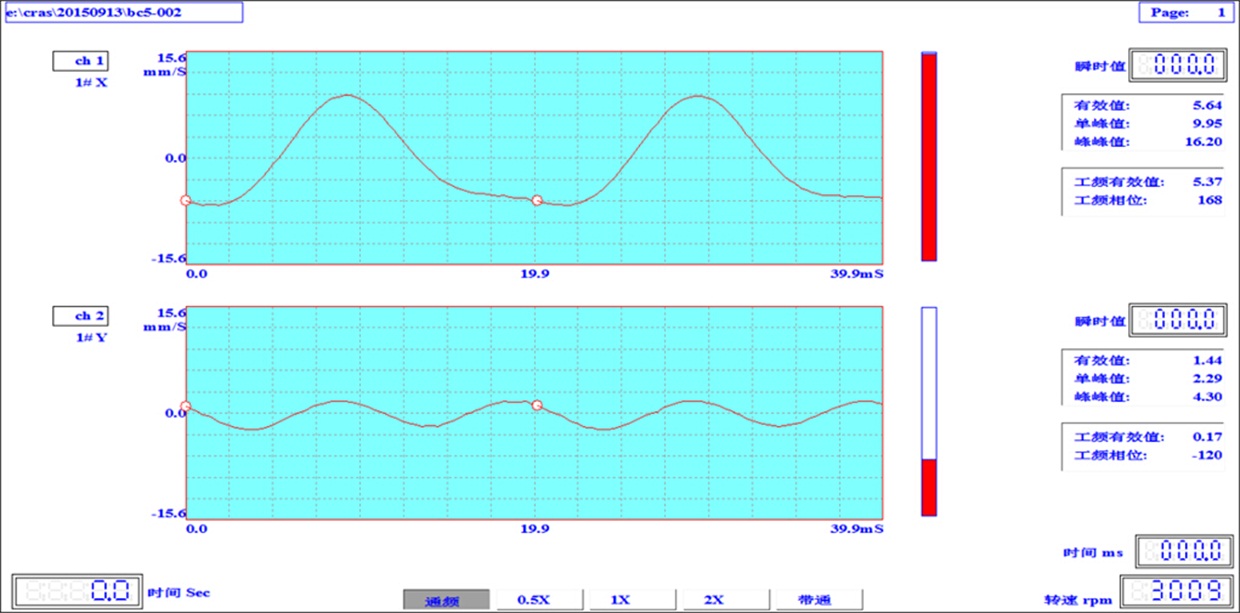The width and height of the screenshot is (1240, 613).
Task: Select the ch 1 channel box
Action: (x=81, y=61)
